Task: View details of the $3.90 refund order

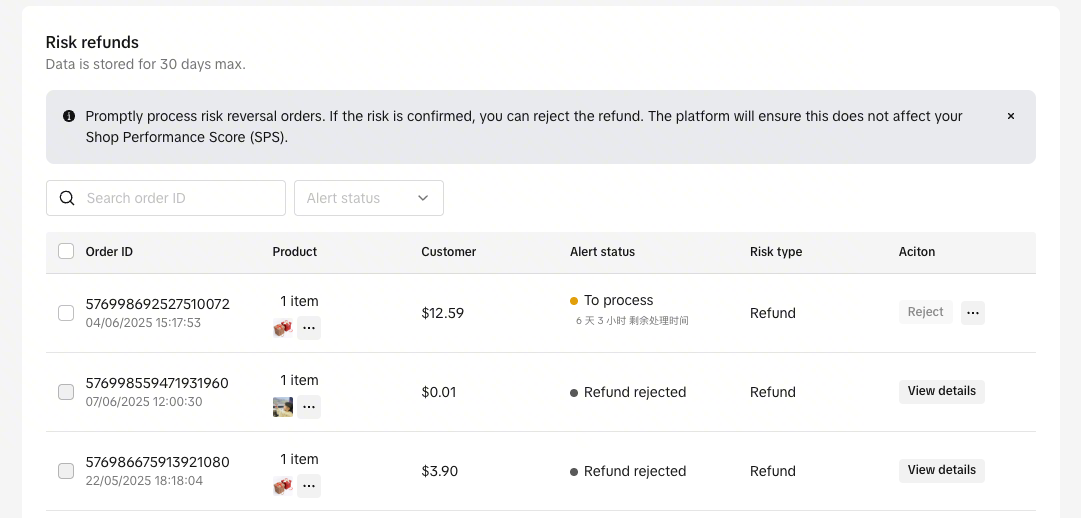Action: click(941, 470)
